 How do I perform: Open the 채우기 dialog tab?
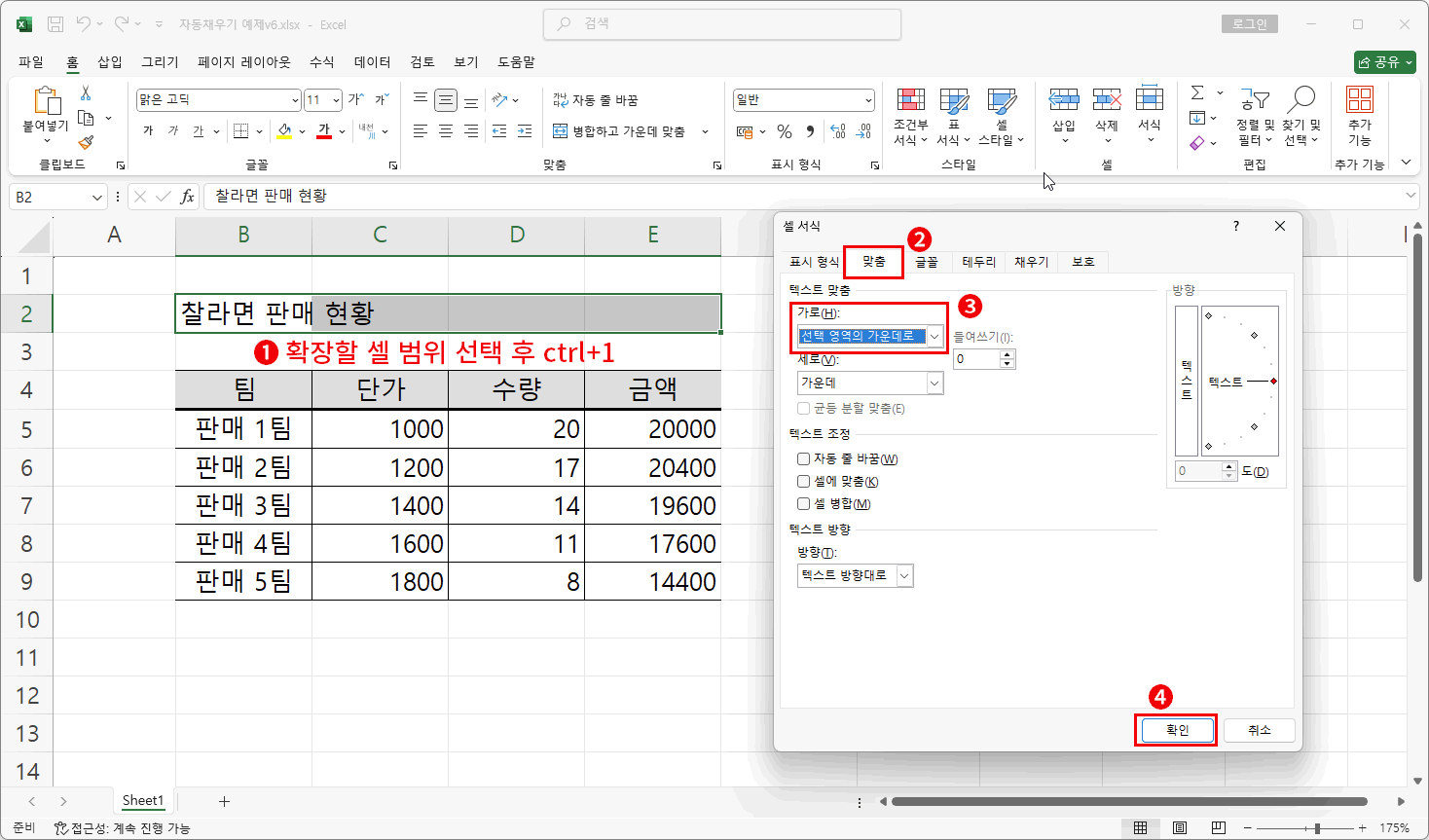[1031, 262]
